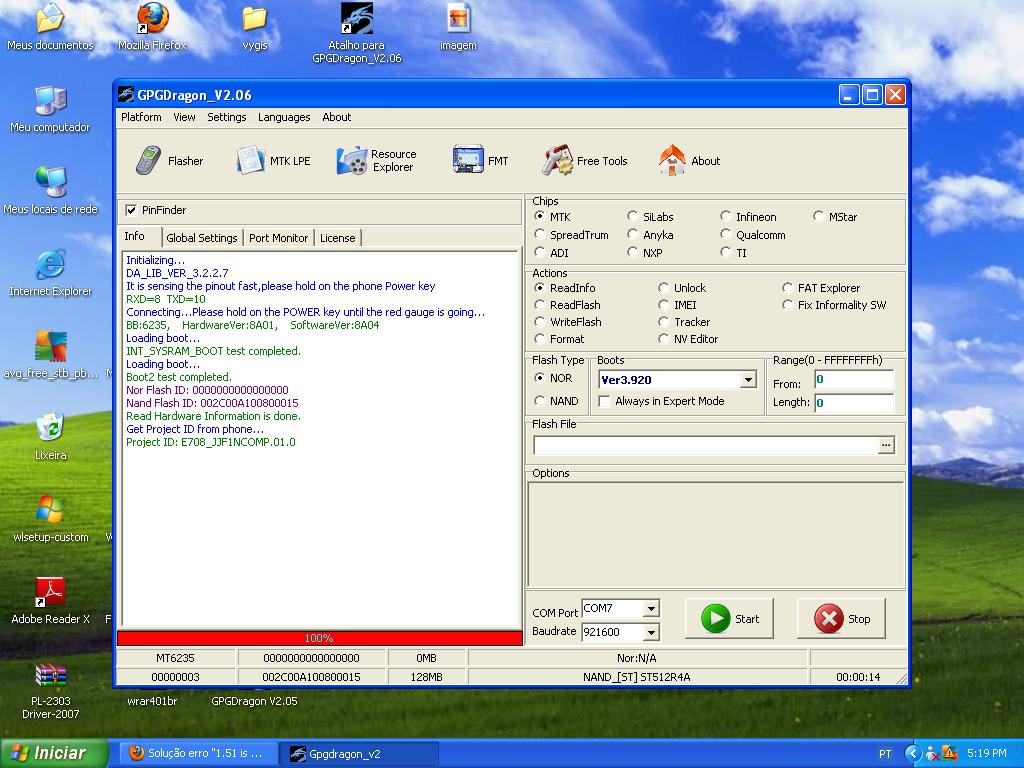Open the FMT tool
Viewport: 1024px width, 768px height.
coord(480,161)
